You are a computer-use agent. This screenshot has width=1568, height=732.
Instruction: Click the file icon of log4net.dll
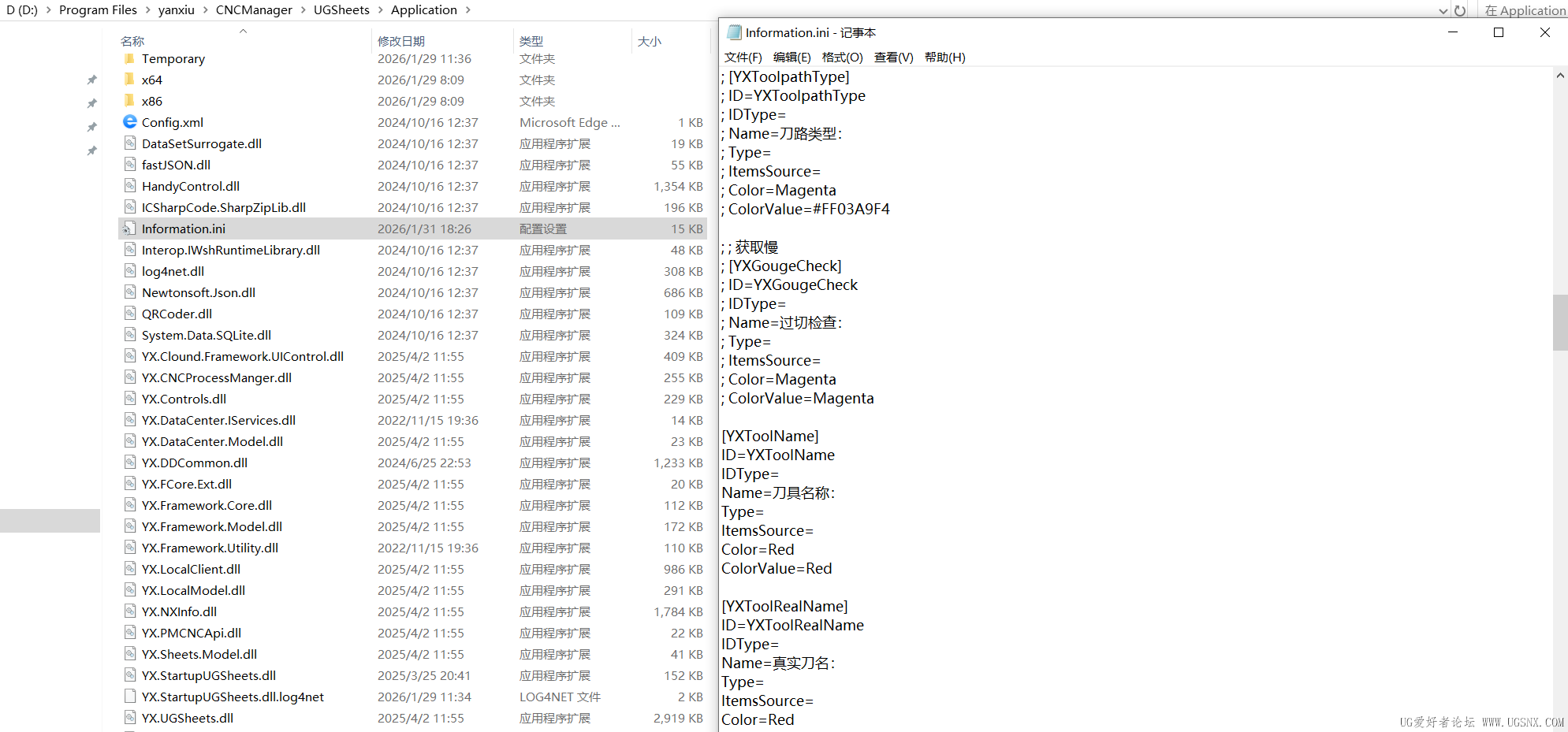pos(130,271)
